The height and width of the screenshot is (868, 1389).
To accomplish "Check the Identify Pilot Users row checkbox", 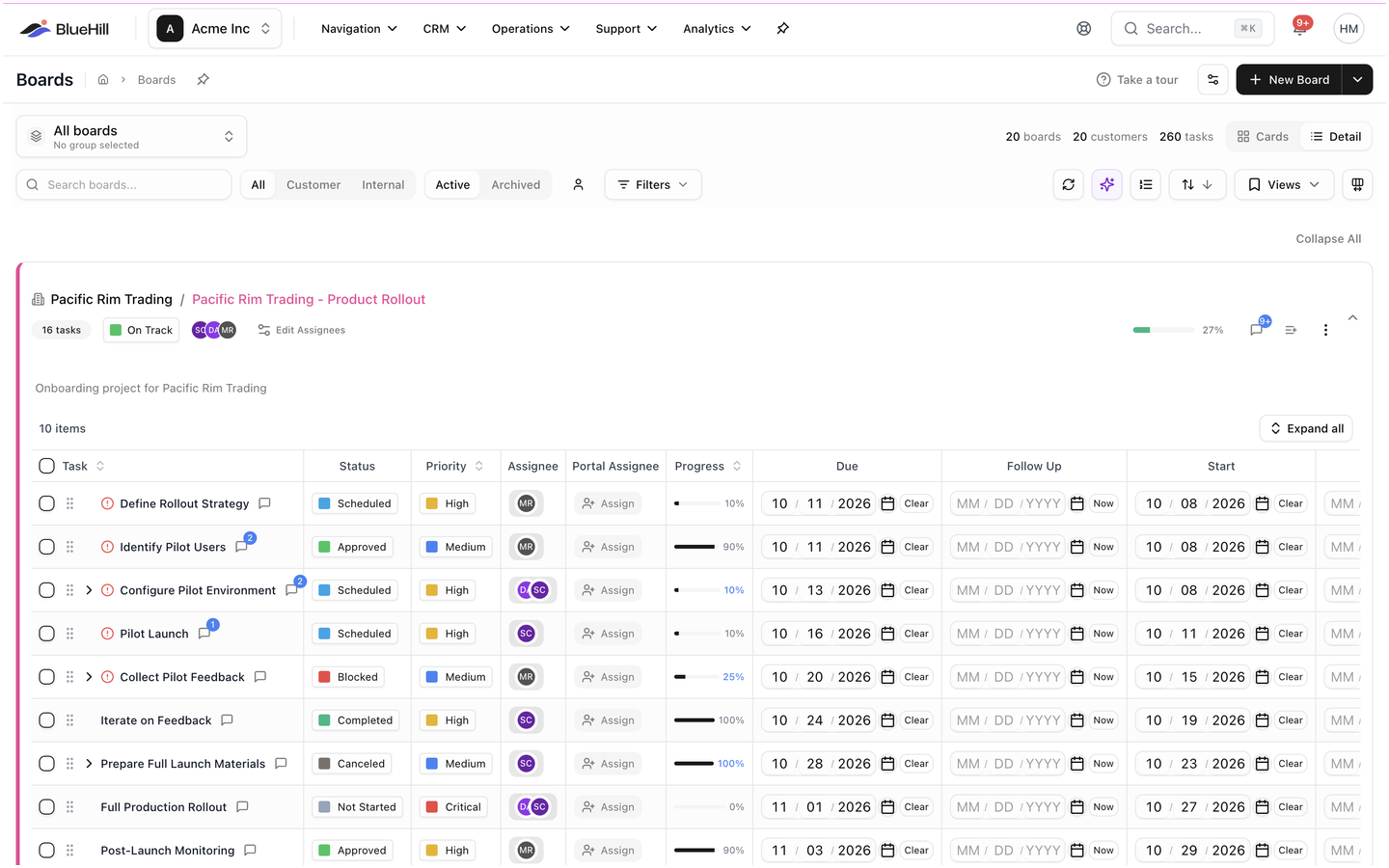I will (x=46, y=547).
